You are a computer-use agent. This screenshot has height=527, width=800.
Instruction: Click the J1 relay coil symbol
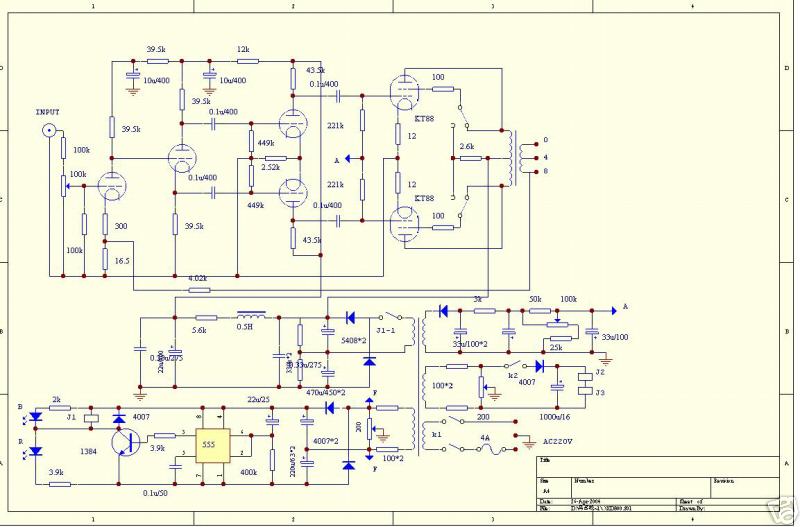(x=91, y=417)
